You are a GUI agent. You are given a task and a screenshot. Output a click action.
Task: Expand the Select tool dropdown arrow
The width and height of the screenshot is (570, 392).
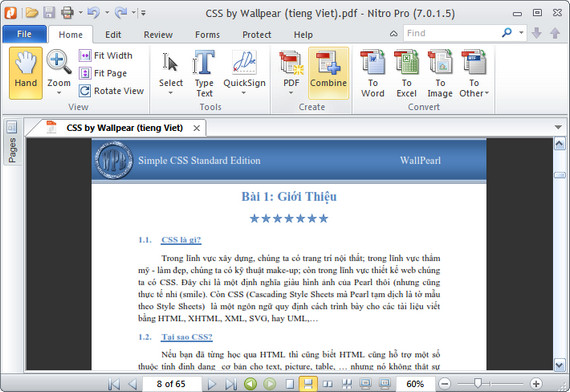click(x=170, y=93)
